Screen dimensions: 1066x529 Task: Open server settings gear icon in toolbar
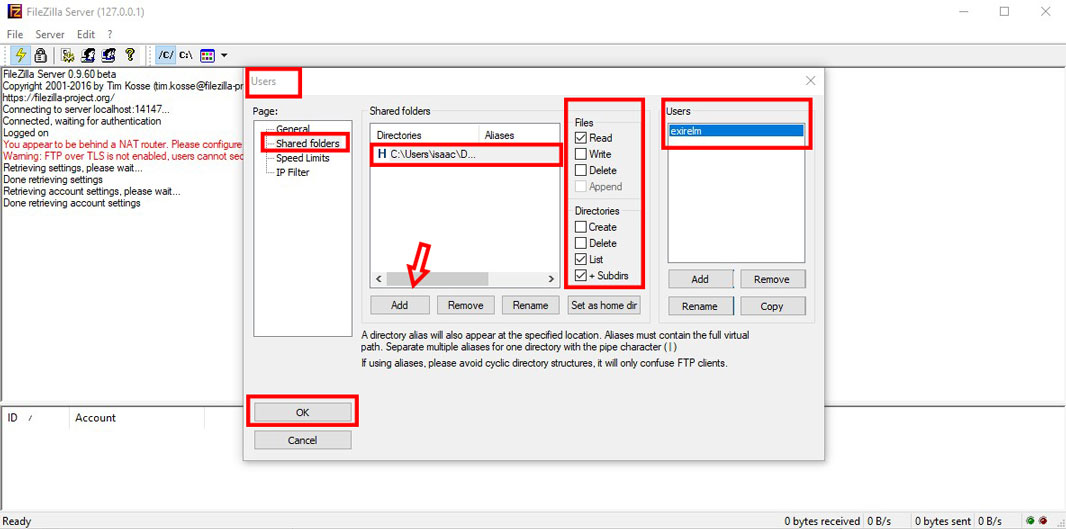tap(67, 55)
